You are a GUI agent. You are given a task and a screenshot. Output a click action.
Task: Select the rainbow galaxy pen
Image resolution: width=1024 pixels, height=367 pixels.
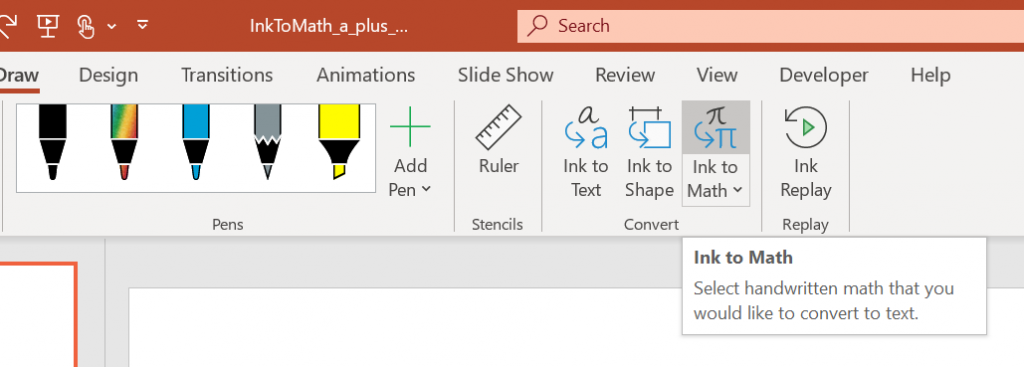tap(124, 142)
